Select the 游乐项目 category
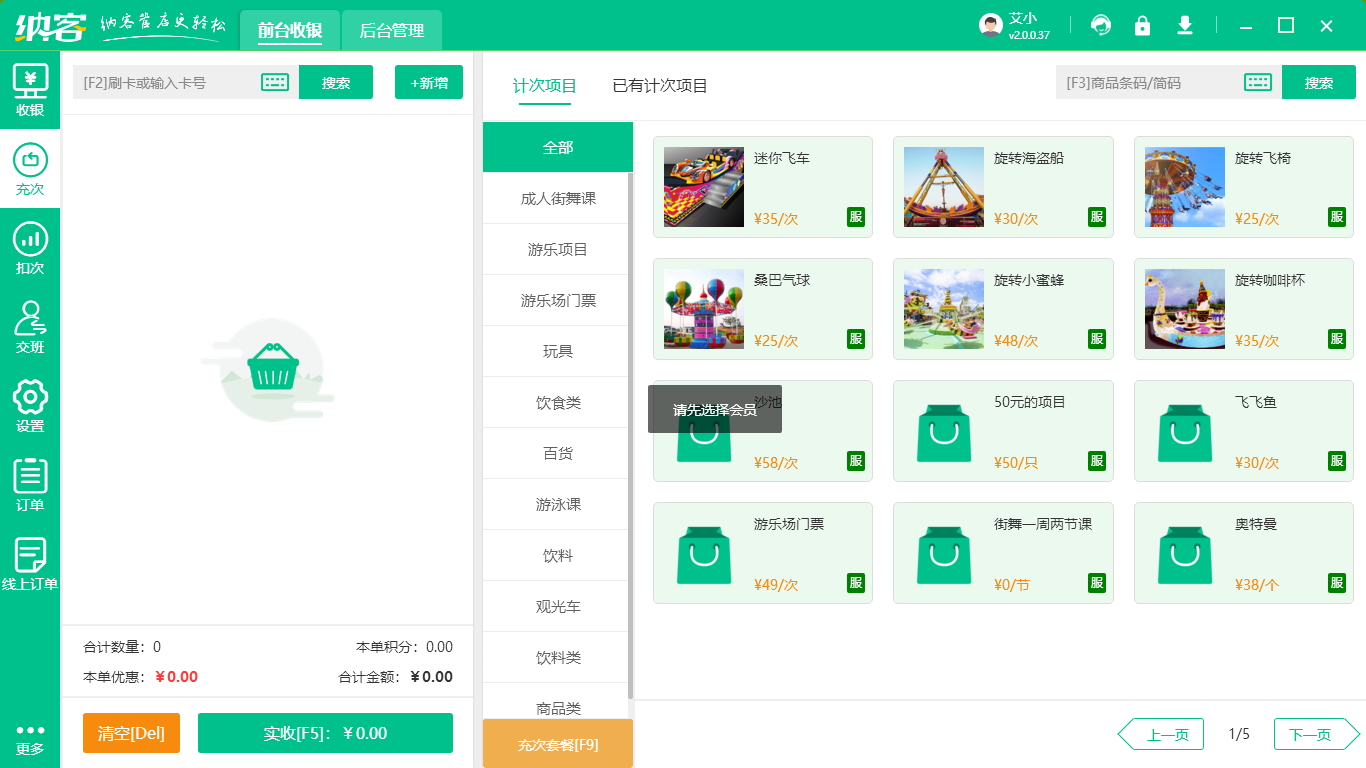The height and width of the screenshot is (768, 1366). (558, 249)
